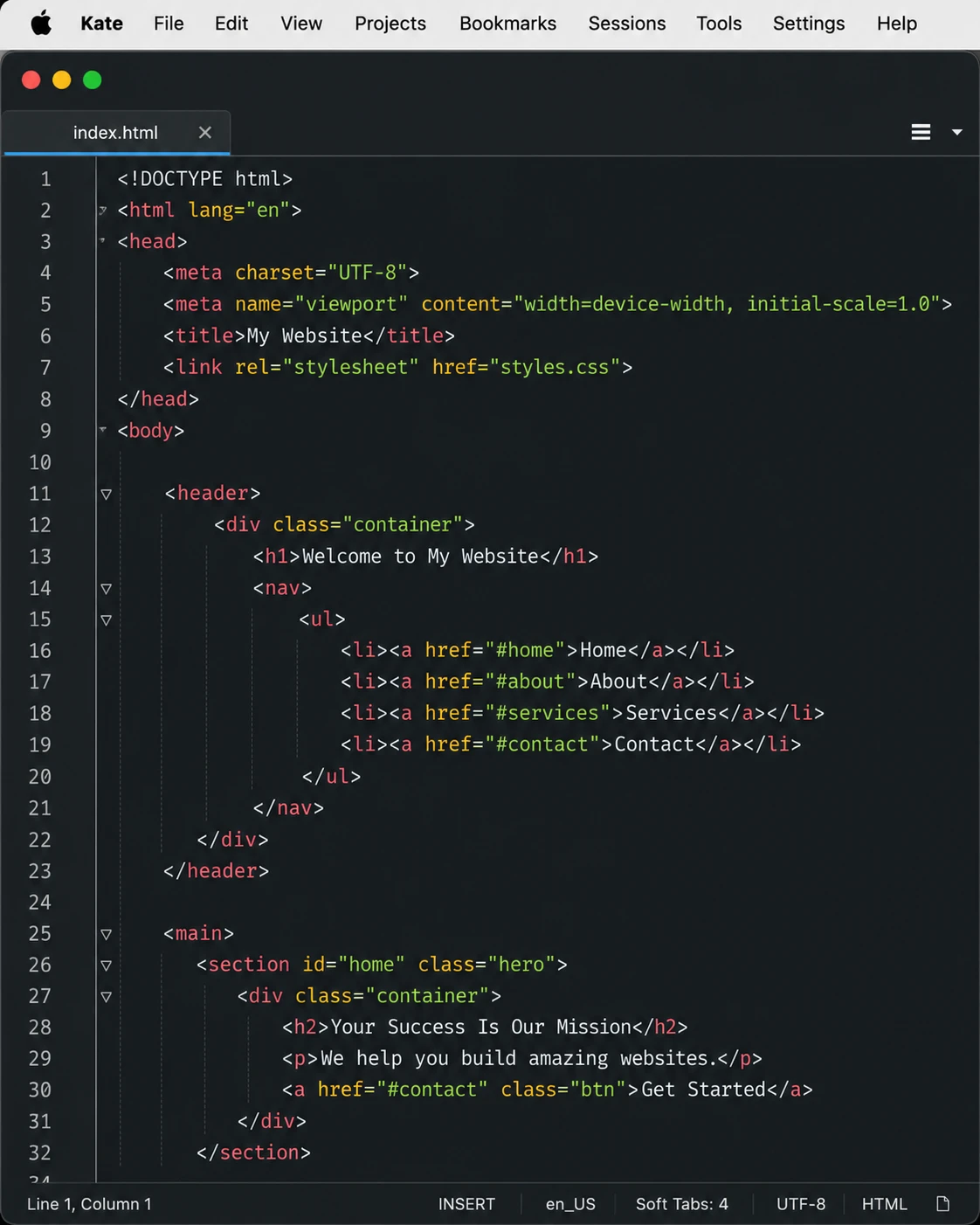Open Soft Tabs: 4 indentation settings
Screen dimensions: 980x1225
click(682, 1204)
